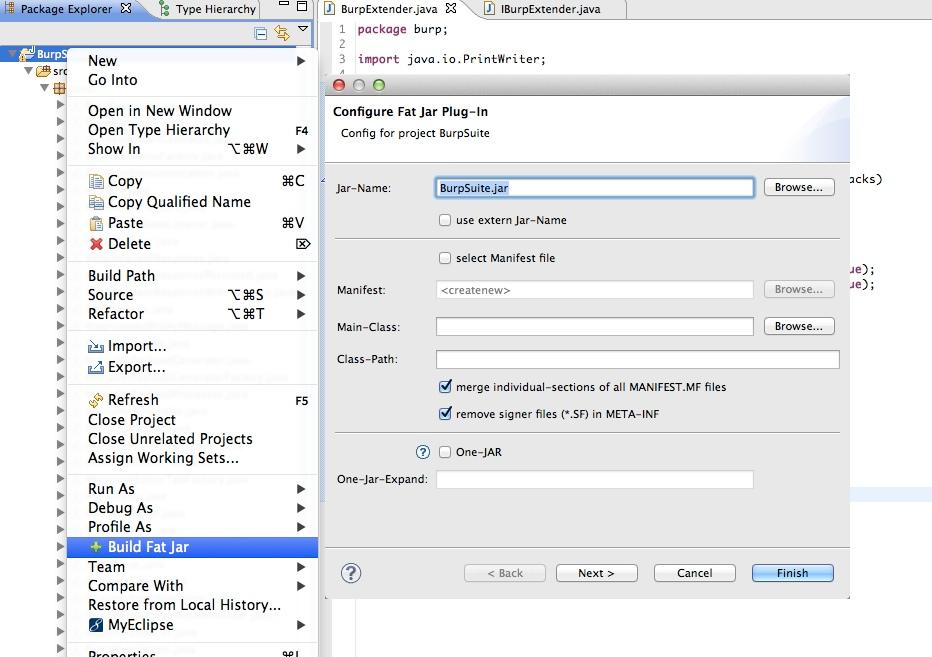Click the red Delete icon in context menu

pyautogui.click(x=96, y=244)
